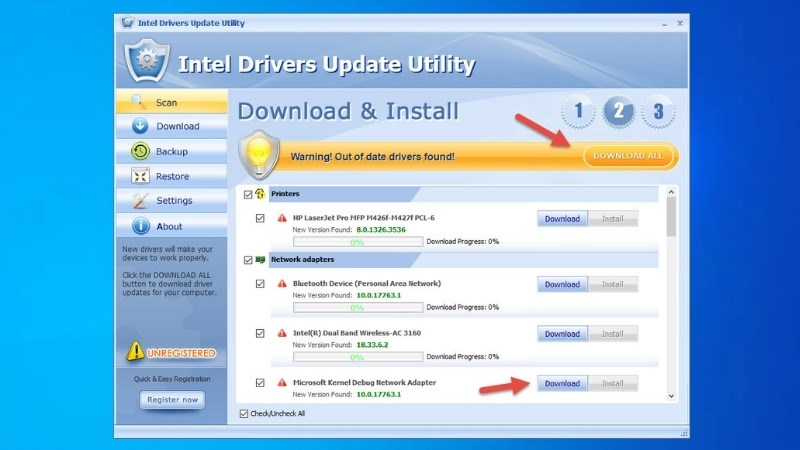Uncheck the HP LaserJet Pro MFP checkbox
The height and width of the screenshot is (450, 800).
click(x=260, y=218)
